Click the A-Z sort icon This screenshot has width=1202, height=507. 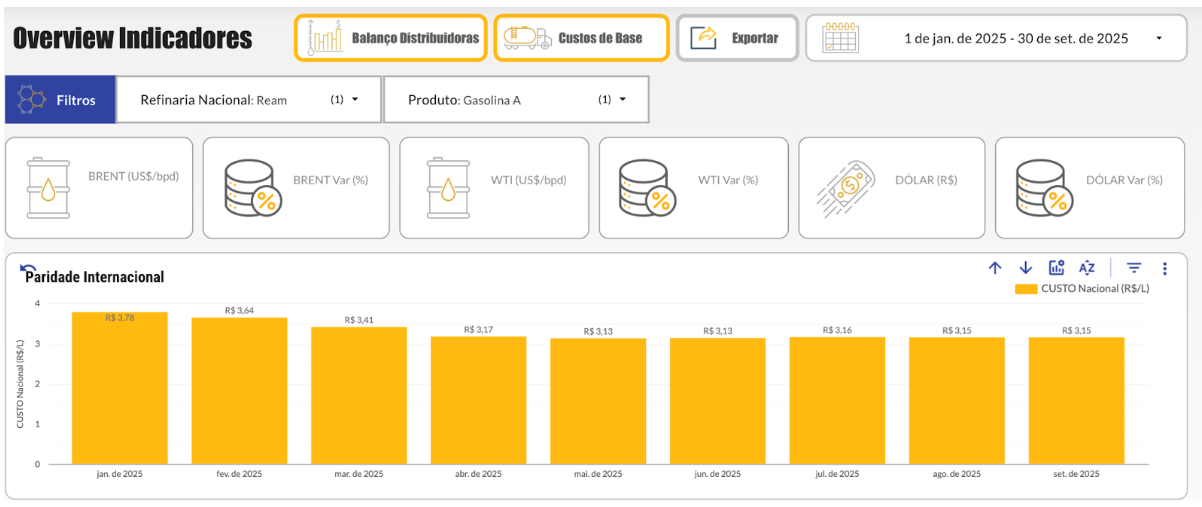[x=1087, y=268]
